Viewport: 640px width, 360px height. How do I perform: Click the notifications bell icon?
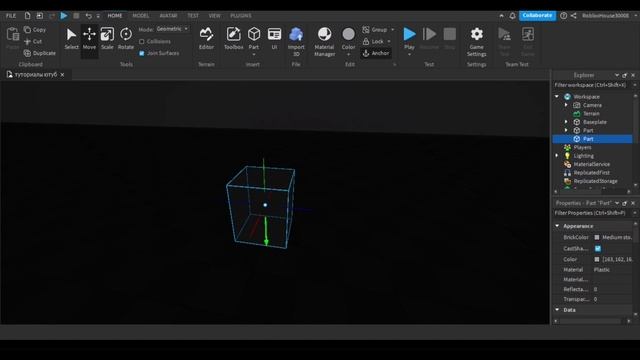512,16
